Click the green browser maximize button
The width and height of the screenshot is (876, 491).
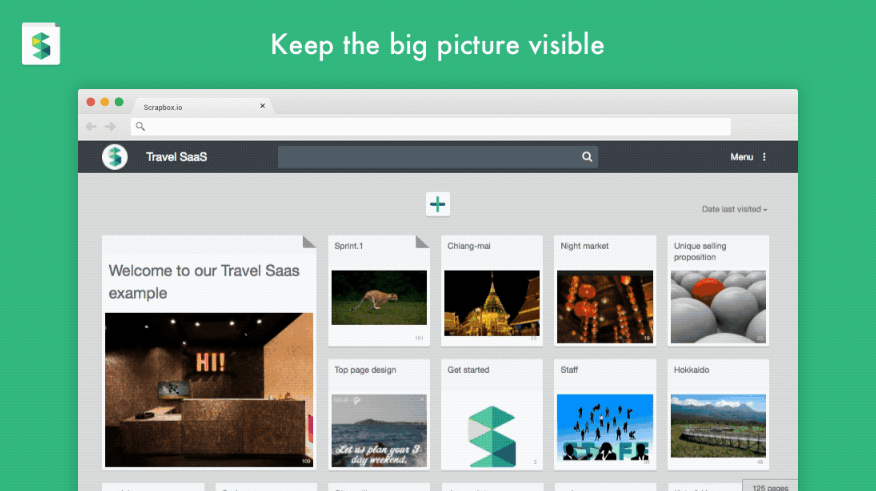click(119, 102)
